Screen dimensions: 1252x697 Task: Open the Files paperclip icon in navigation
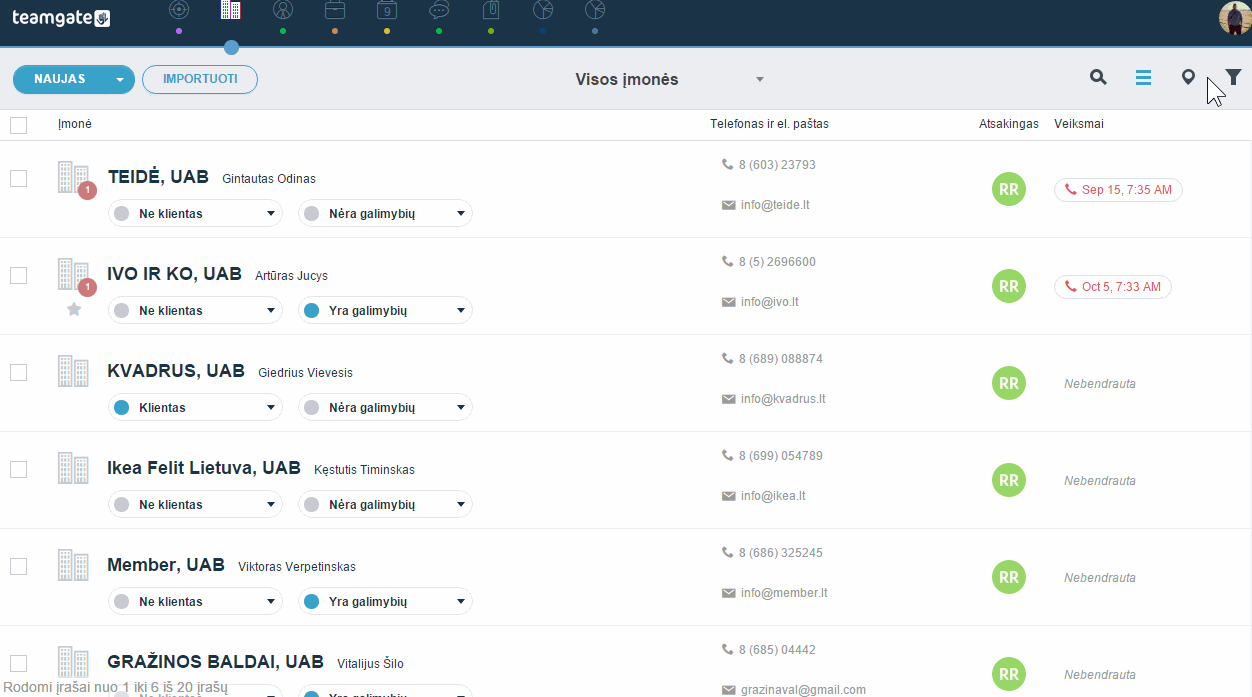(x=491, y=11)
